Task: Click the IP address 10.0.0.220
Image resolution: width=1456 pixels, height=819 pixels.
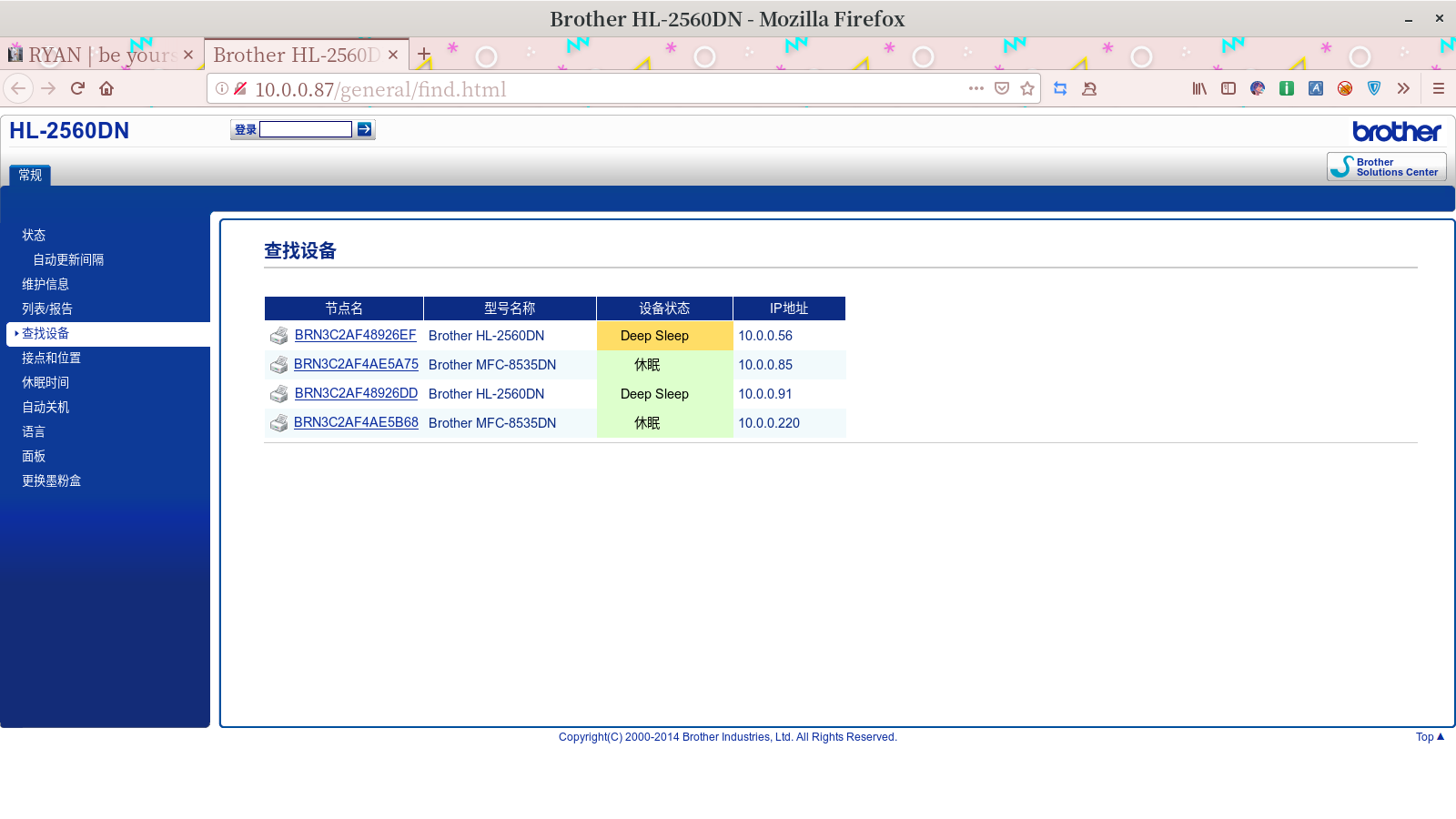Action: pos(769,423)
